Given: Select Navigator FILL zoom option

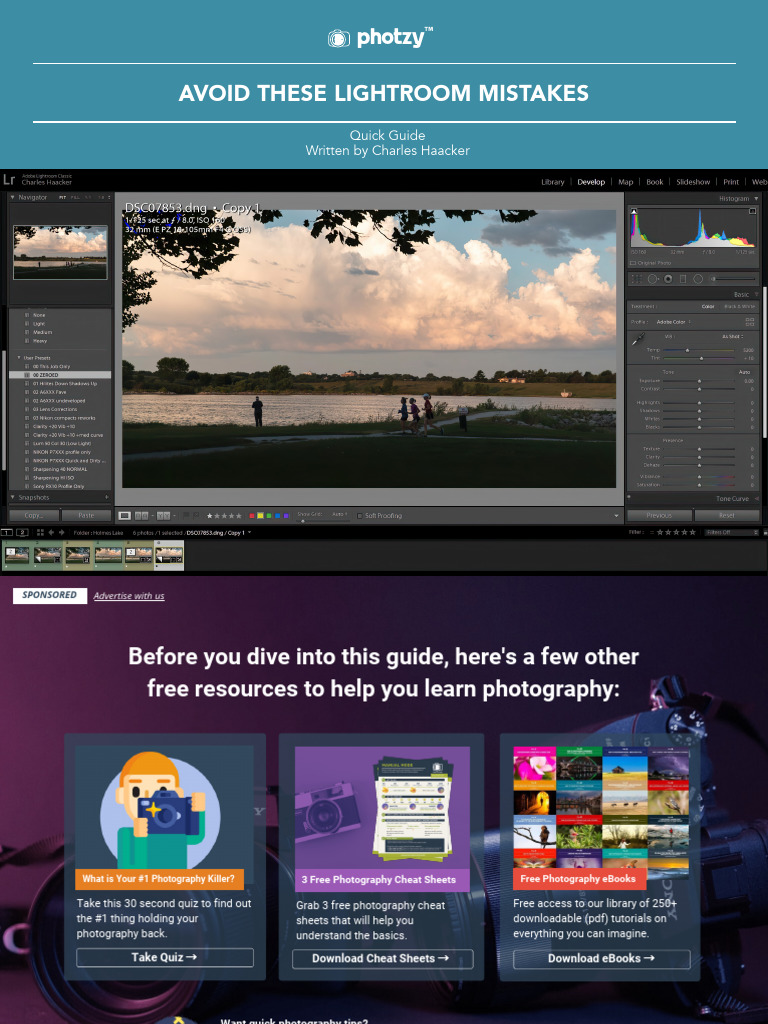Looking at the screenshot, I should point(75,197).
